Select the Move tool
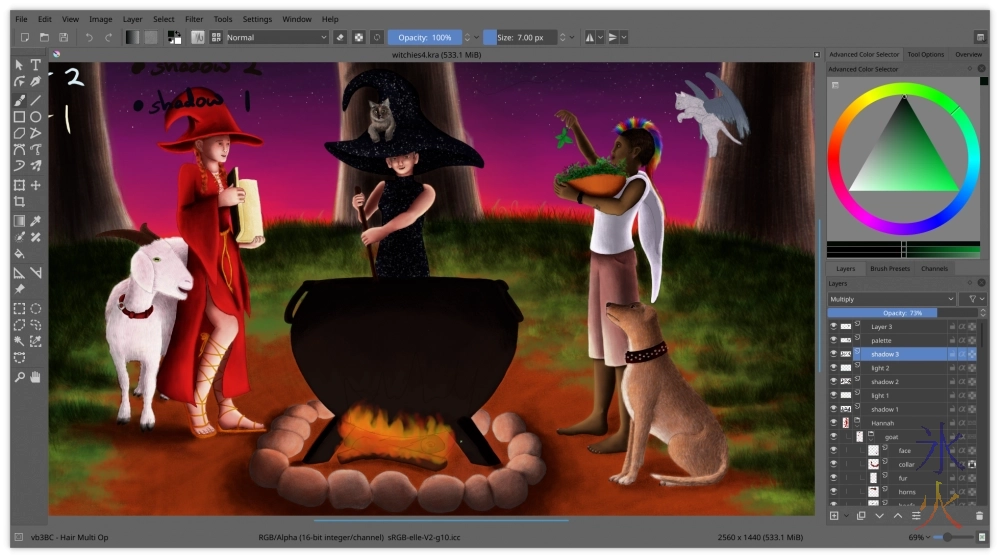Screen dimensions: 1000x558 [36, 185]
